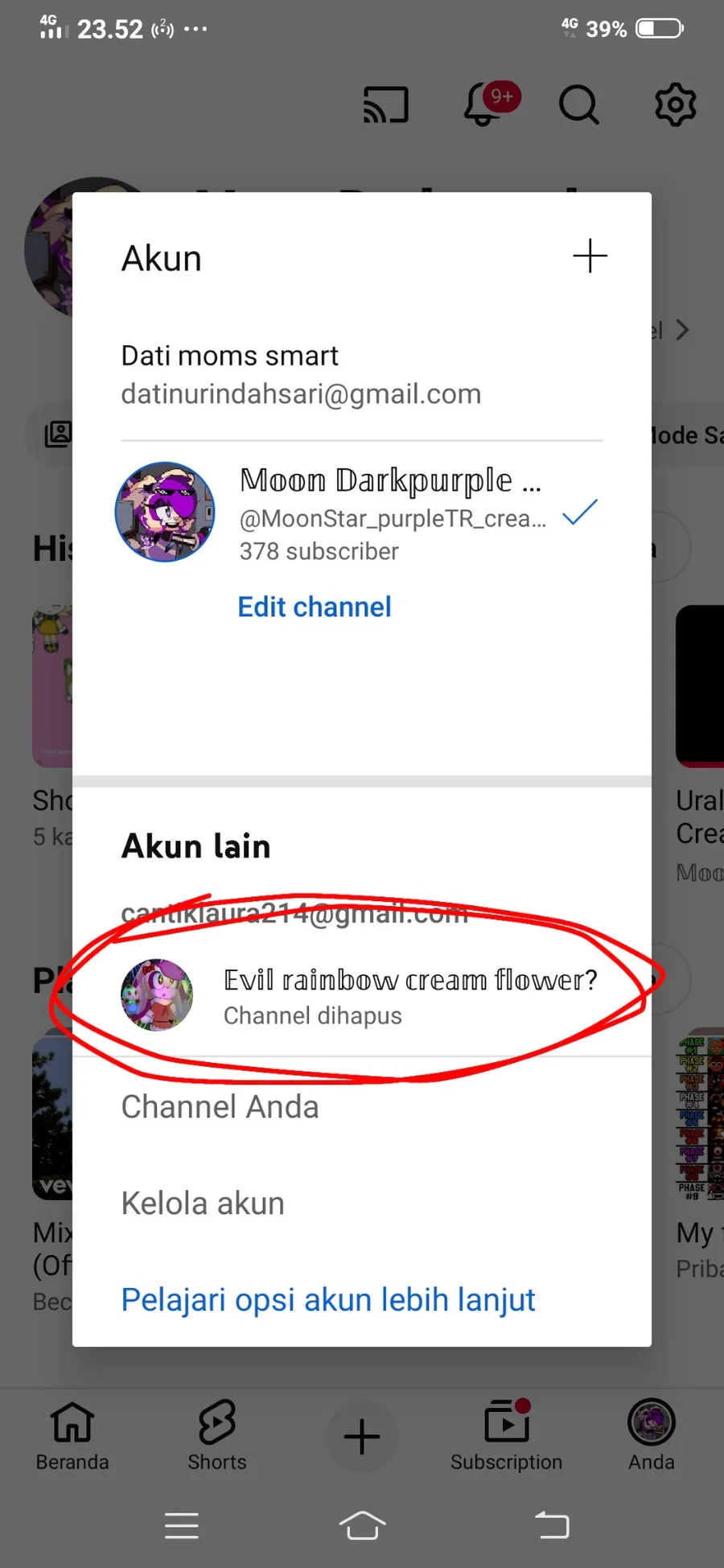The height and width of the screenshot is (1568, 724).
Task: Tap the Beranda home icon
Action: (72, 1436)
